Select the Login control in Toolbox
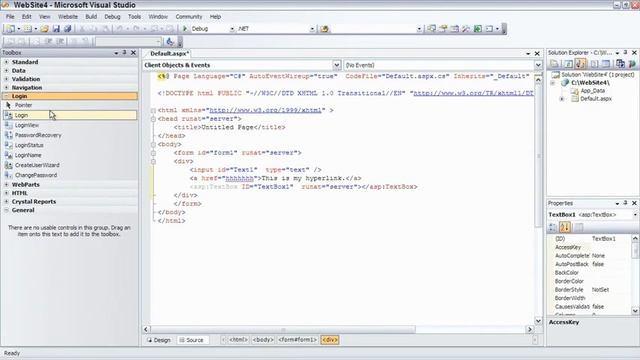Viewport: 640px width, 360px height. (x=70, y=116)
